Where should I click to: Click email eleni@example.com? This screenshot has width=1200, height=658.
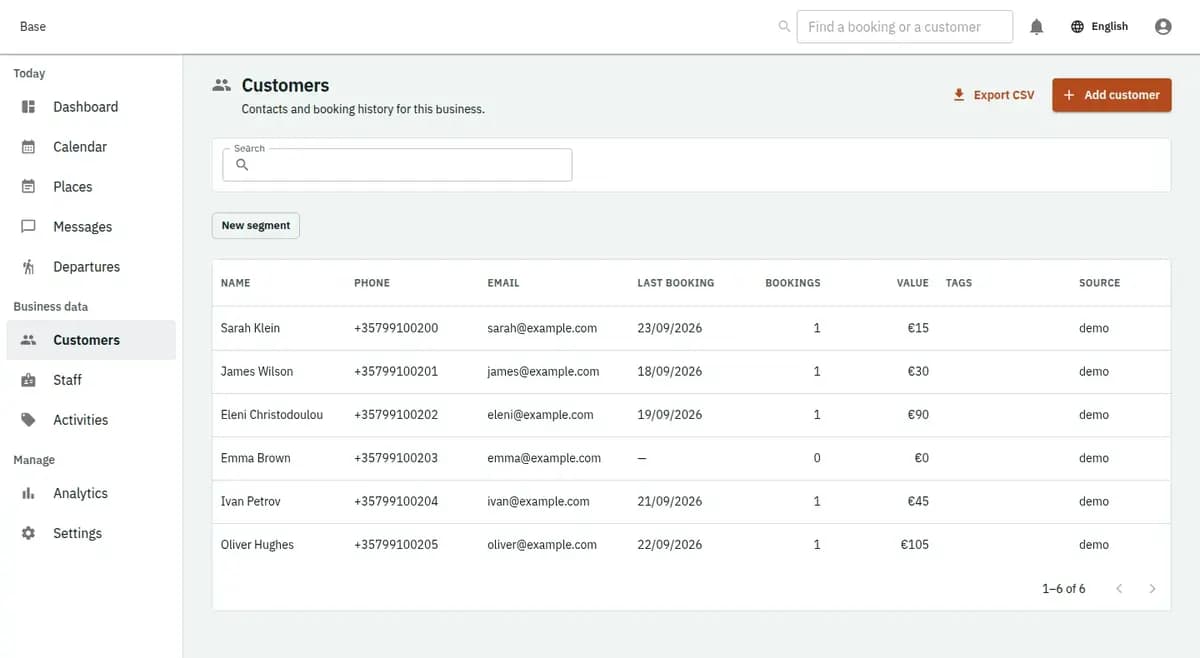pos(540,415)
